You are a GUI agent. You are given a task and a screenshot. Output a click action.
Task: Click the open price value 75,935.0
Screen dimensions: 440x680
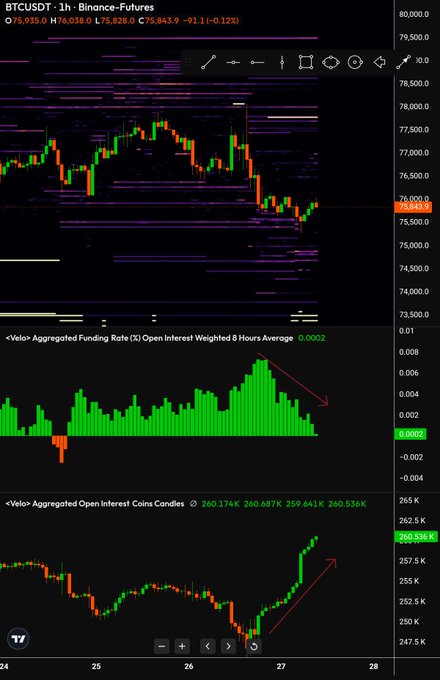29,20
